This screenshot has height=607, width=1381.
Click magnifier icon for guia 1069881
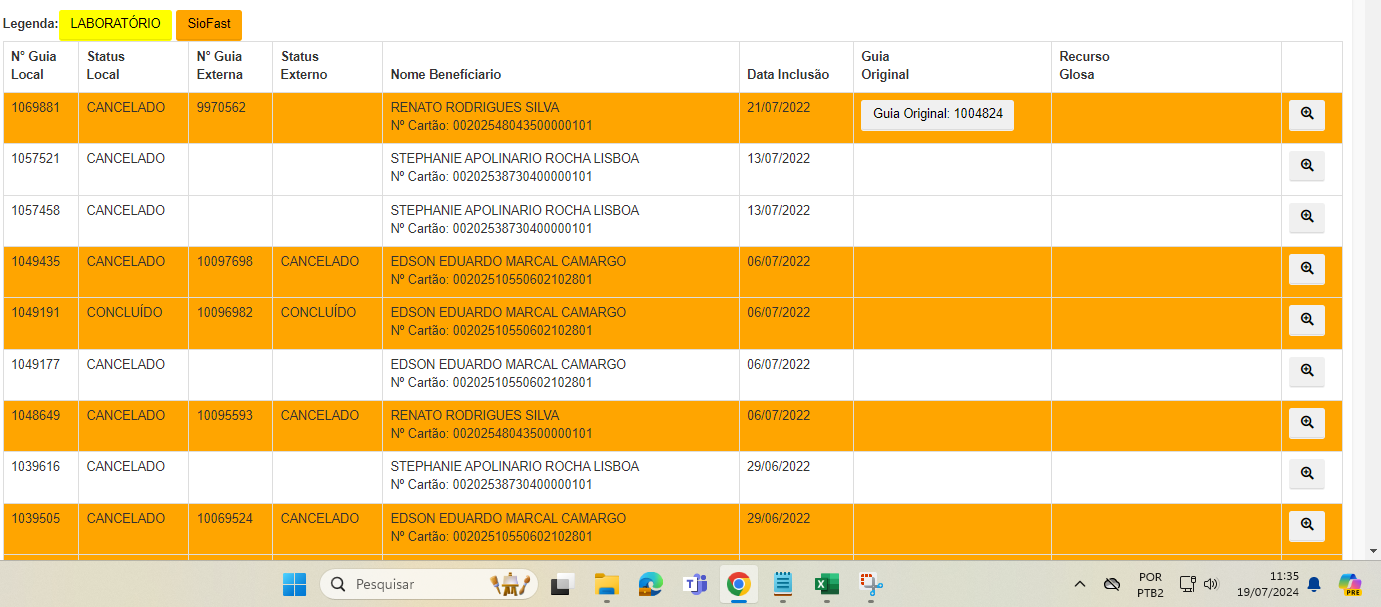[1306, 115]
